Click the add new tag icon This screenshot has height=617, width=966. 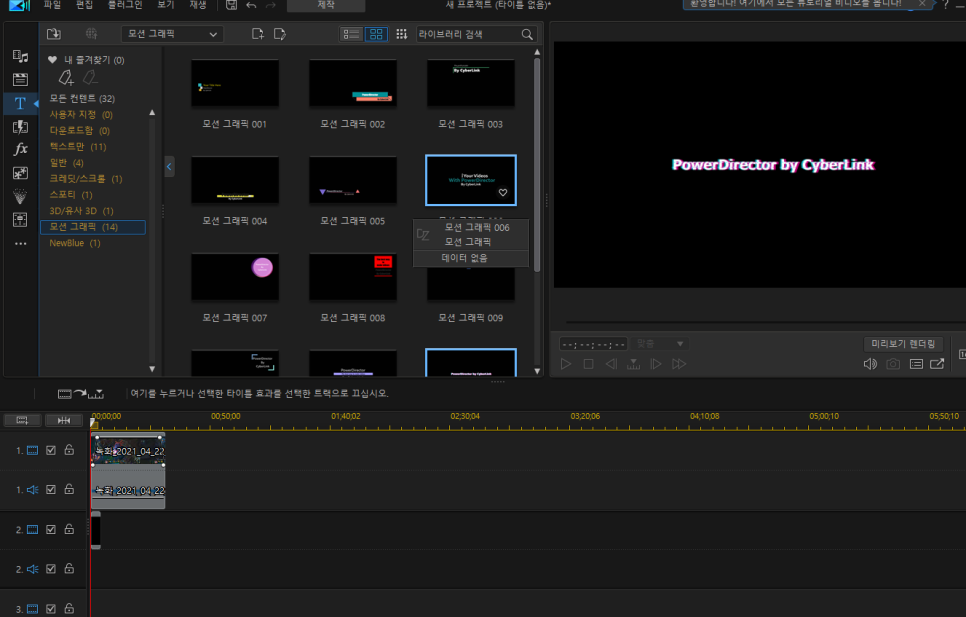click(66, 78)
